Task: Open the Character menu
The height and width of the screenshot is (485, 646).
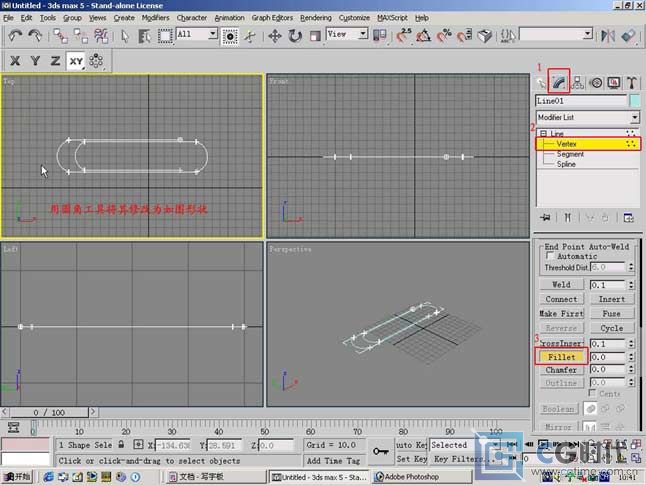Action: (x=192, y=18)
